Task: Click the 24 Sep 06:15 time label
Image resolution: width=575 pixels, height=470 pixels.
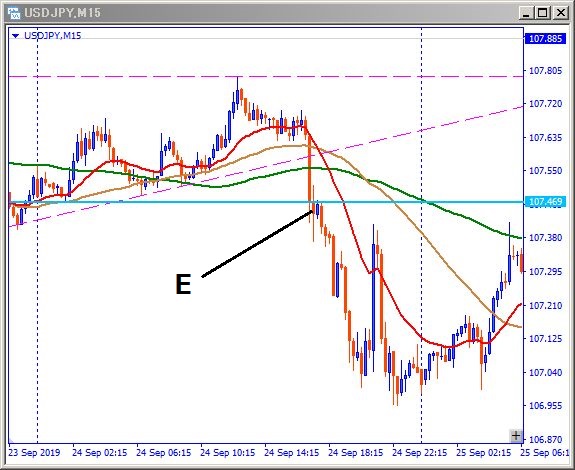Action: (x=164, y=453)
